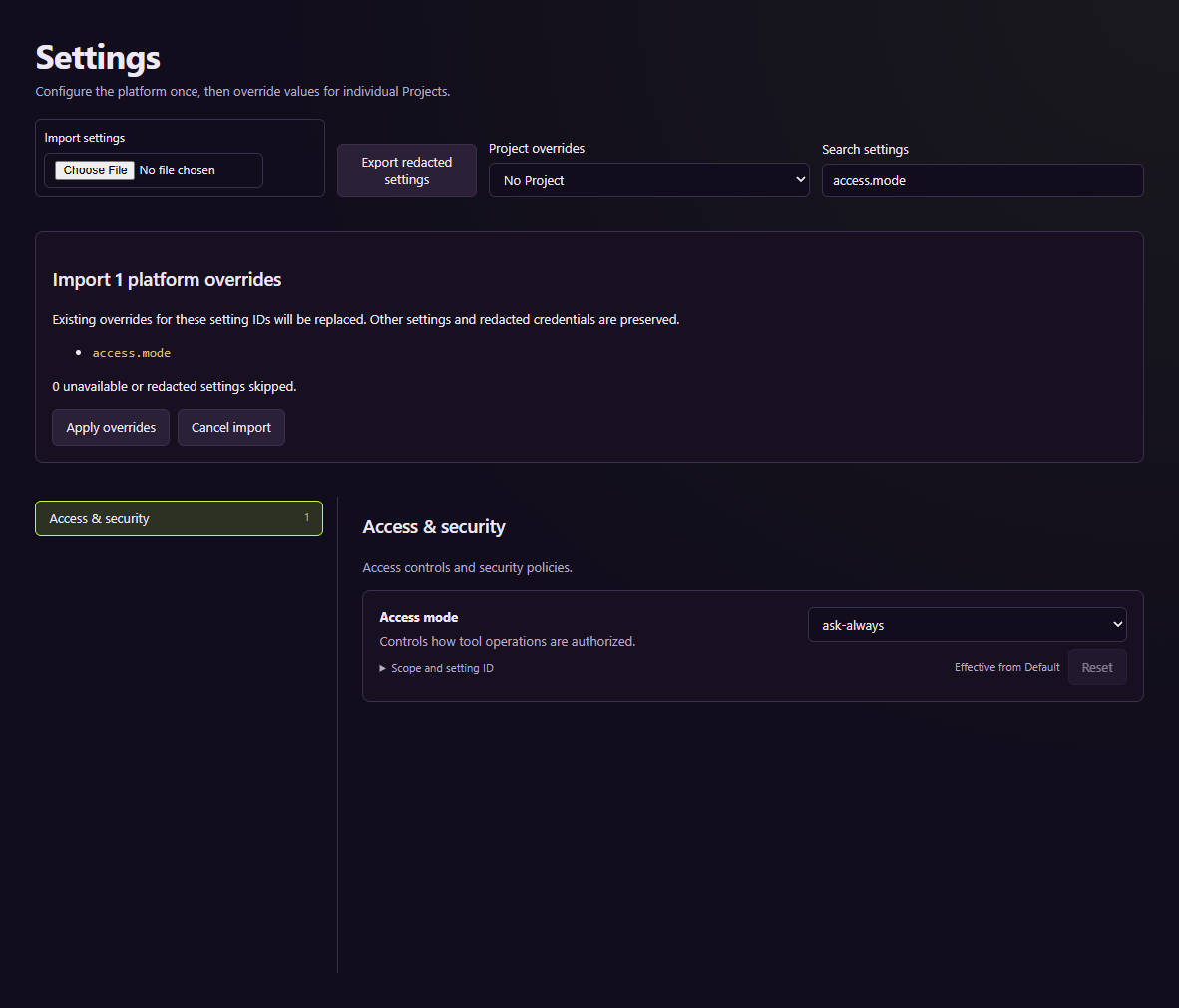Click the Project overrides label
Screen dimensions: 1179x1008
click(537, 149)
